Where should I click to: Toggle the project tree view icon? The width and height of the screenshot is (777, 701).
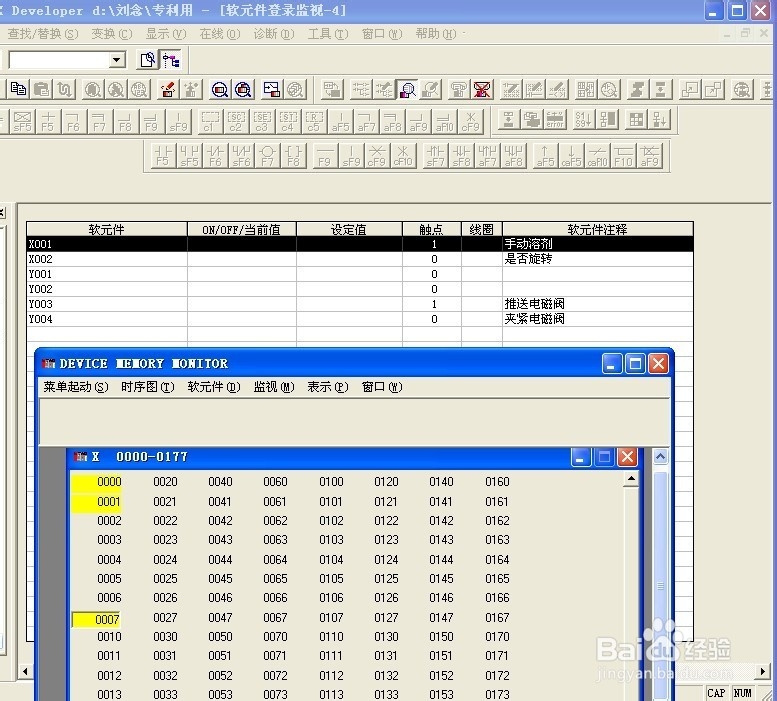pyautogui.click(x=170, y=60)
